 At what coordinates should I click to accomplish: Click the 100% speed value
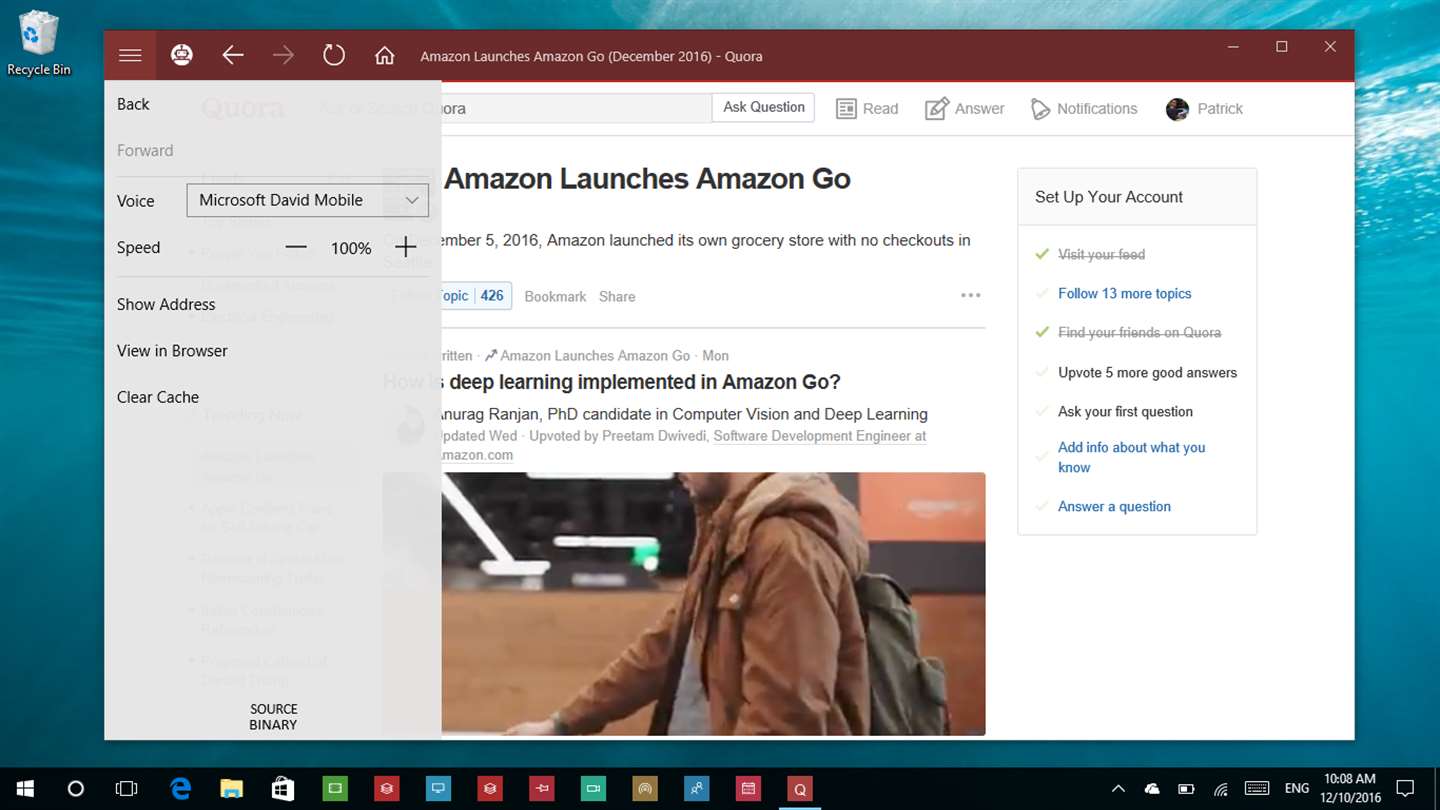click(x=351, y=248)
